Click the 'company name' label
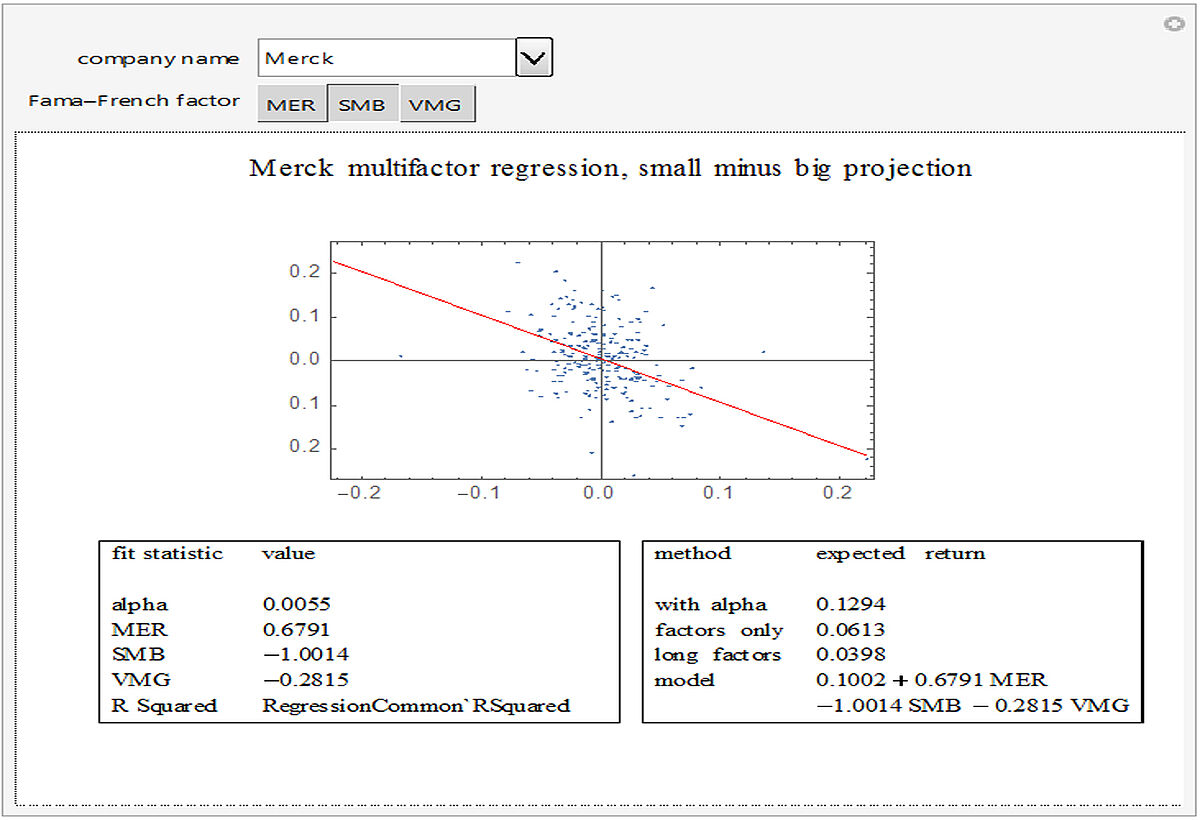This screenshot has height=820, width=1200. [x=158, y=58]
